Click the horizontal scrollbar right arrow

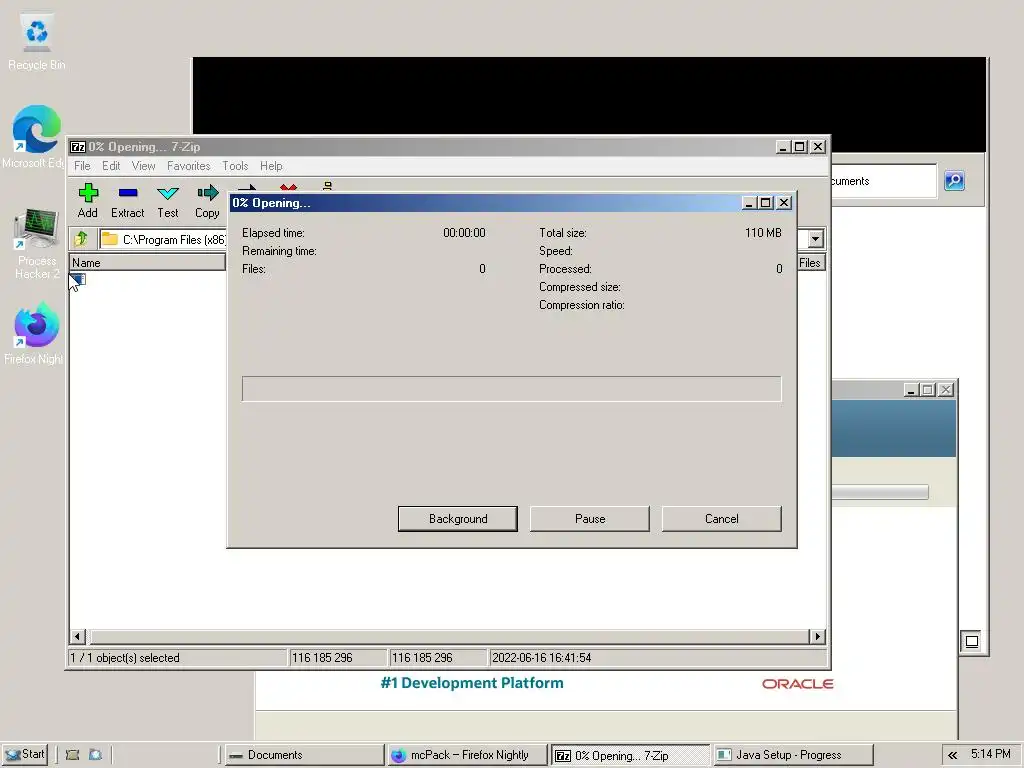click(818, 636)
